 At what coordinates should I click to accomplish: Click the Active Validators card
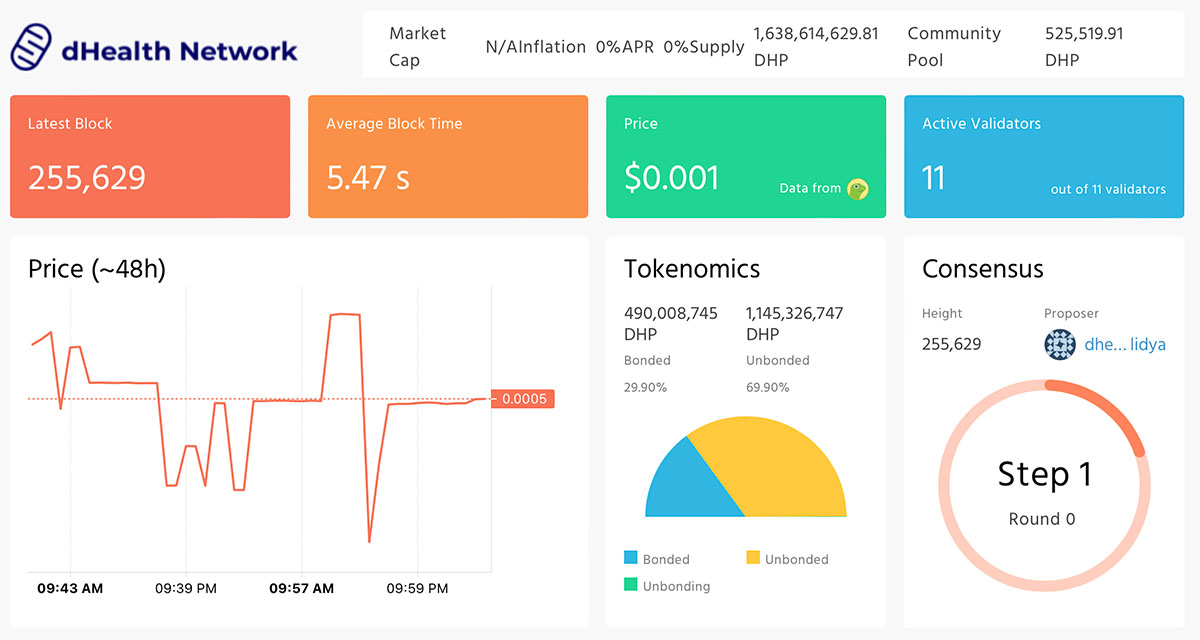1044,157
